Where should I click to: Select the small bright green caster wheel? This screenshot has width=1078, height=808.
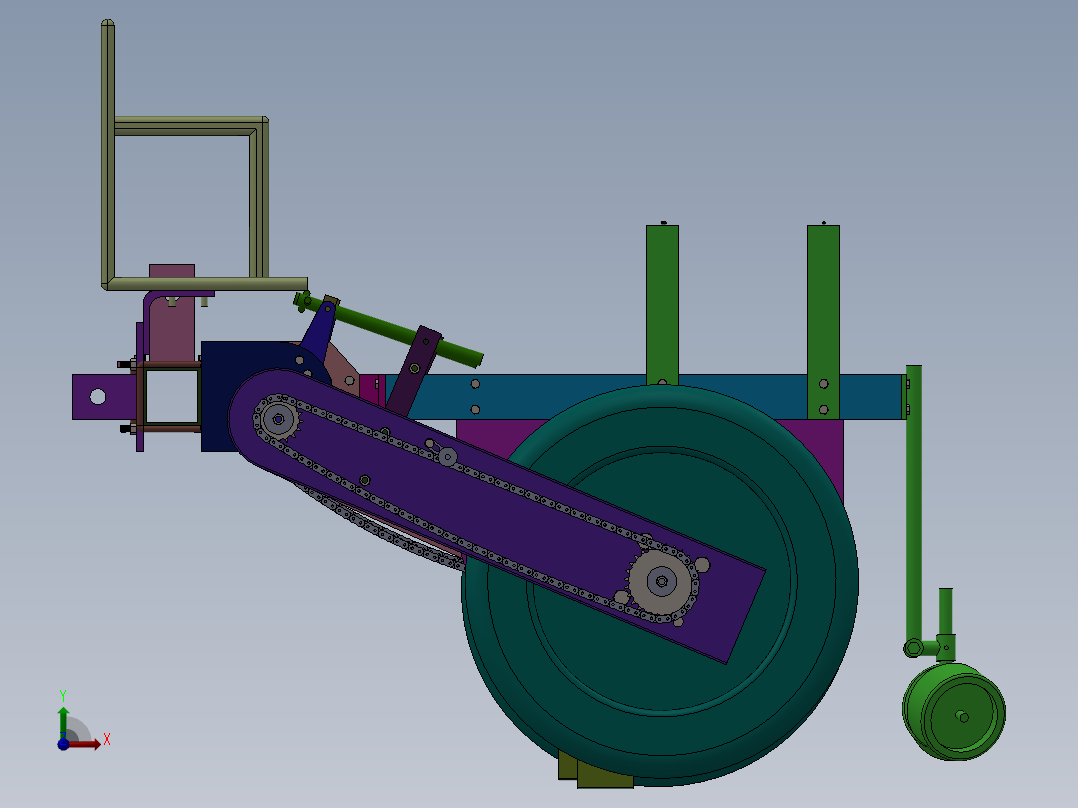coord(954,712)
